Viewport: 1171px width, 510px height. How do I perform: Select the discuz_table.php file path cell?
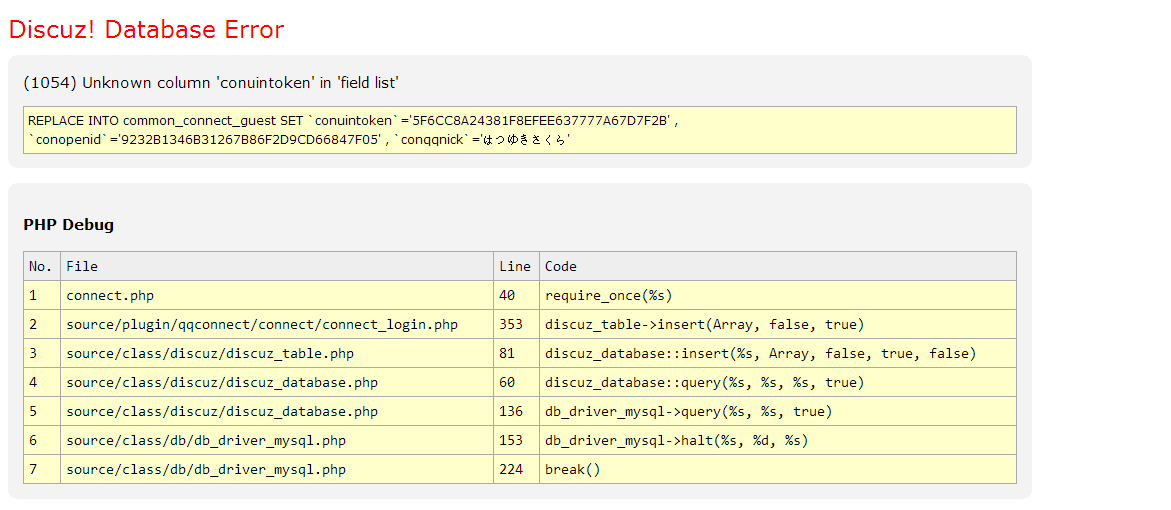click(x=210, y=353)
